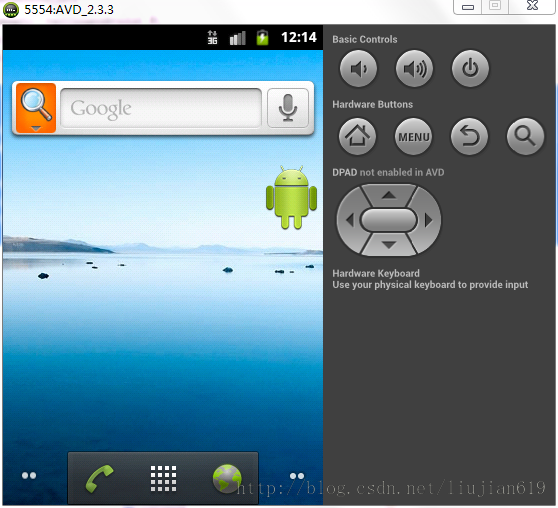Tap the right home screen page dots
The height and width of the screenshot is (508, 558).
click(x=297, y=476)
